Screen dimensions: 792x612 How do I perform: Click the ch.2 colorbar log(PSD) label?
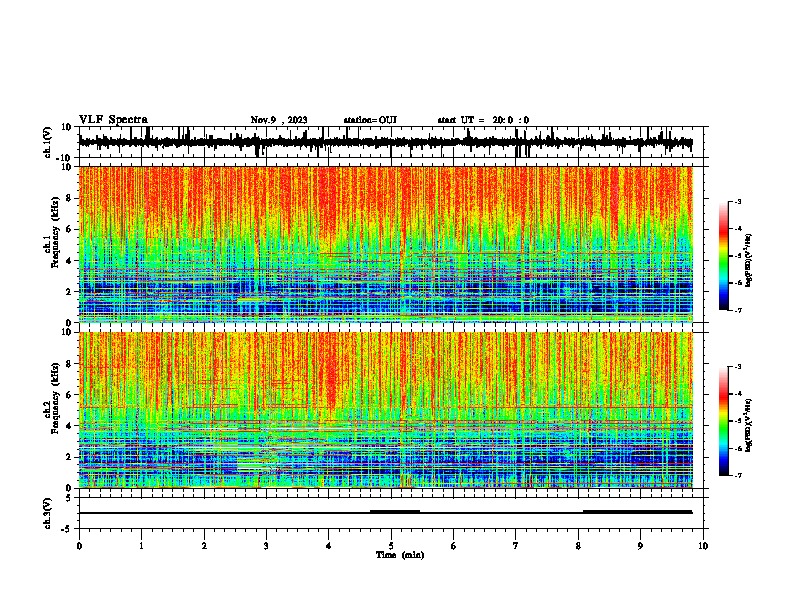(748, 425)
